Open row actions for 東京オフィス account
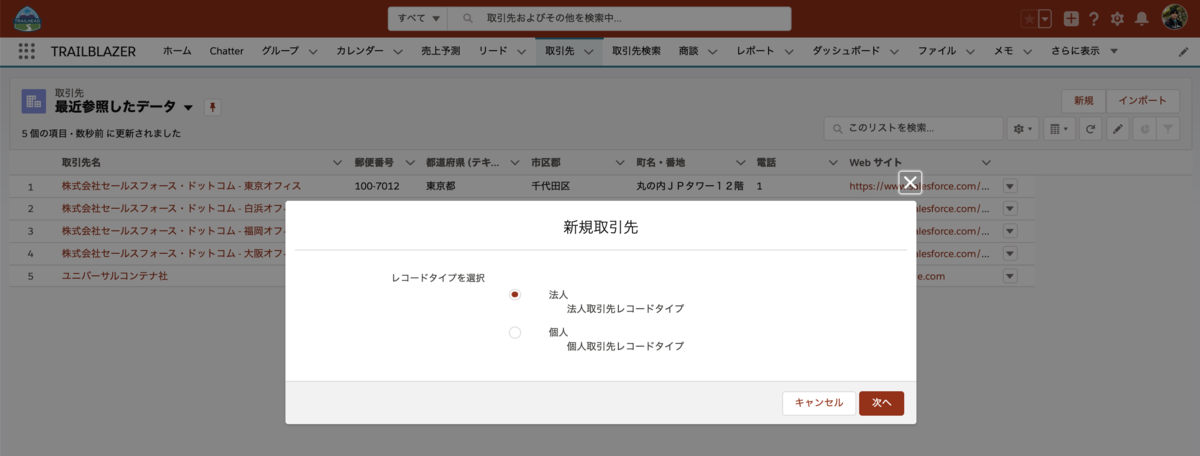1200x456 pixels. [x=1009, y=186]
